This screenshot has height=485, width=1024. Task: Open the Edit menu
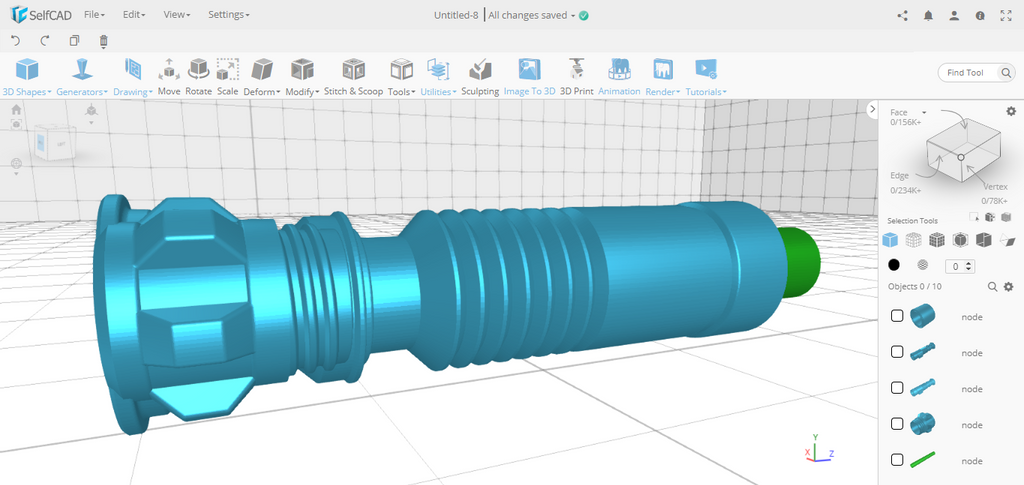coord(134,14)
